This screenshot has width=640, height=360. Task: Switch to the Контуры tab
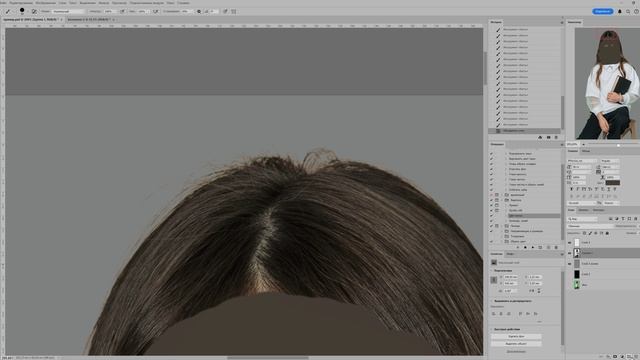tap(598, 210)
